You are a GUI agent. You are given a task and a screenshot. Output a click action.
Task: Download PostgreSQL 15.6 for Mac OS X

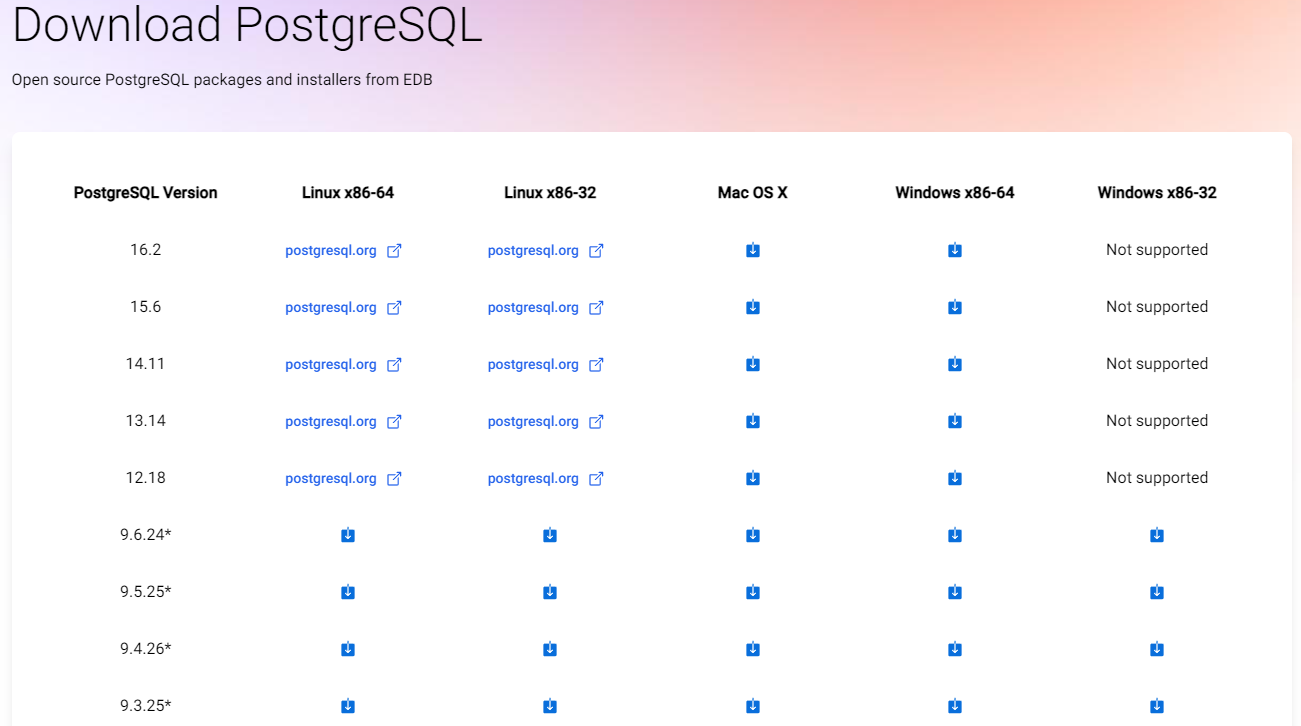[x=753, y=307]
